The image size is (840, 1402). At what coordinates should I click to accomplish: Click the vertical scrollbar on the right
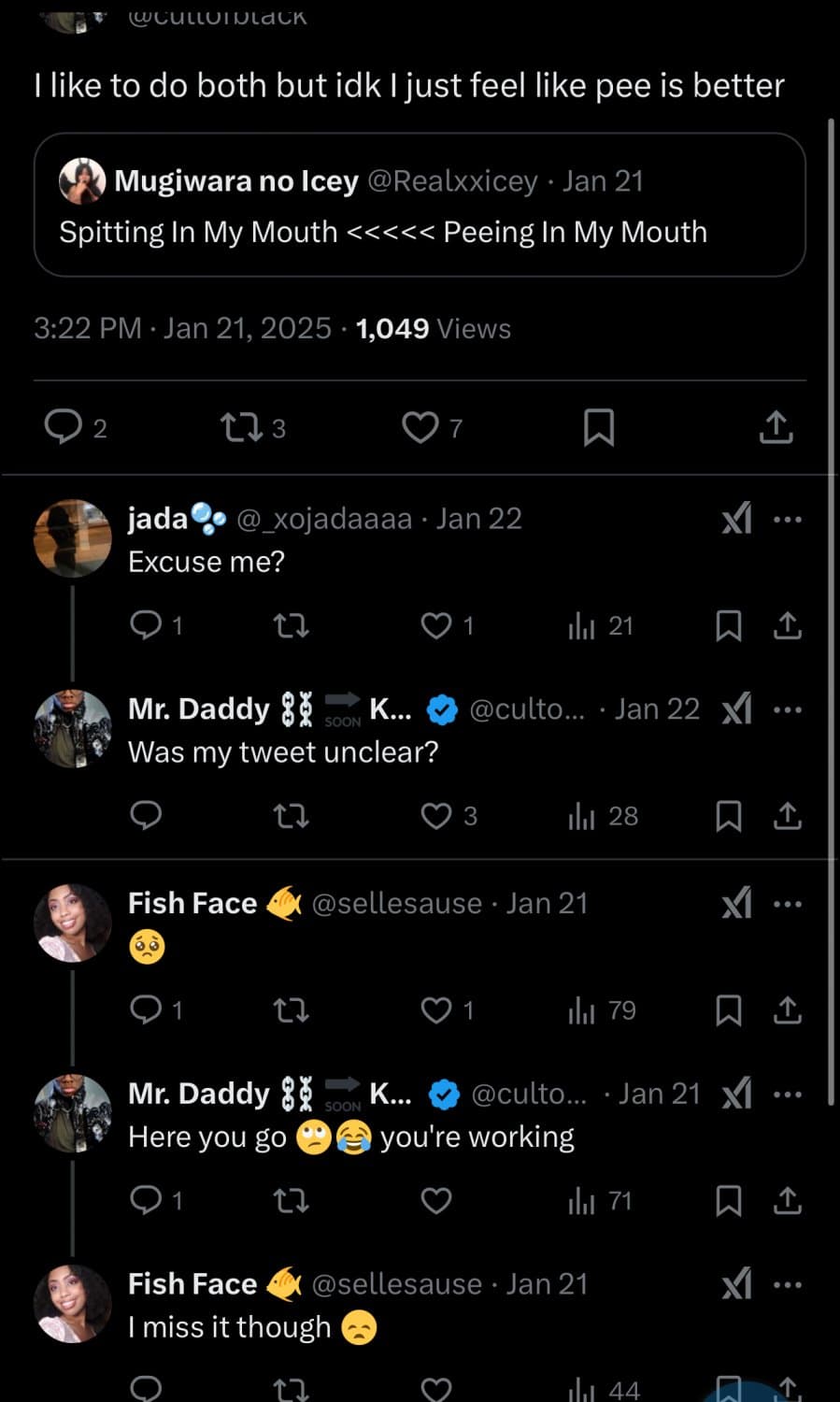(x=831, y=608)
